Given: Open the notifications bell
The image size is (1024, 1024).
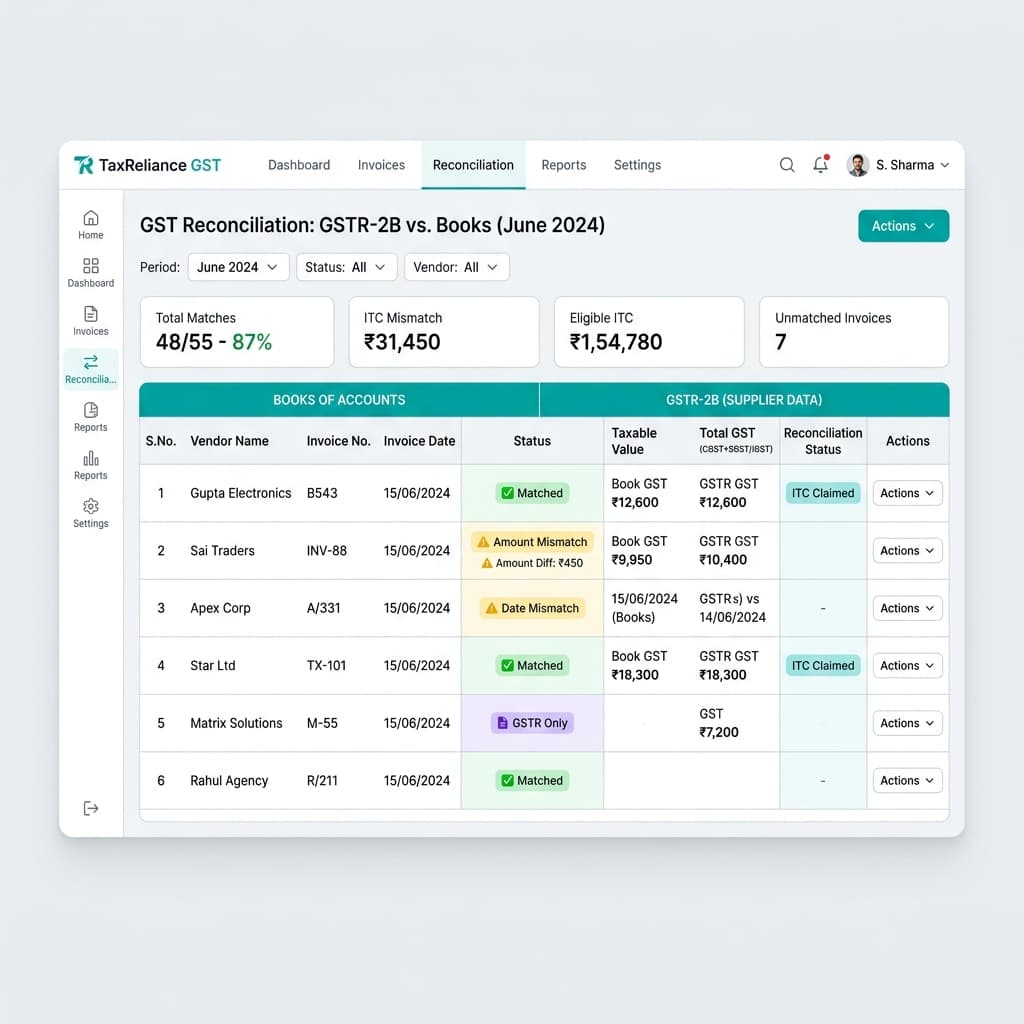Looking at the screenshot, I should coord(821,165).
